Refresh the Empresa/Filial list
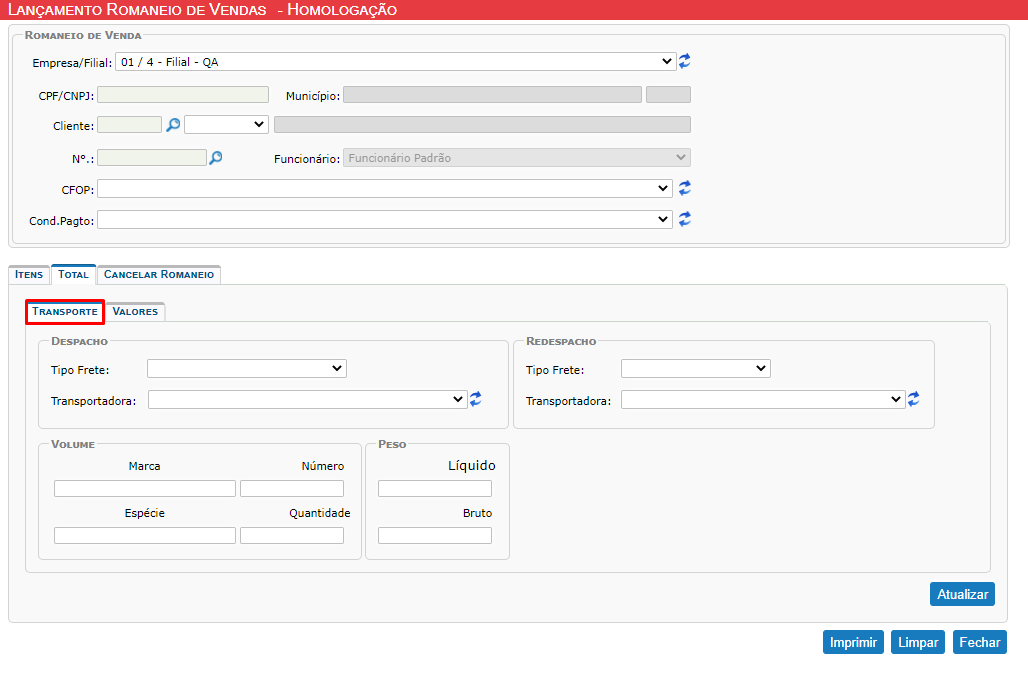 click(684, 61)
